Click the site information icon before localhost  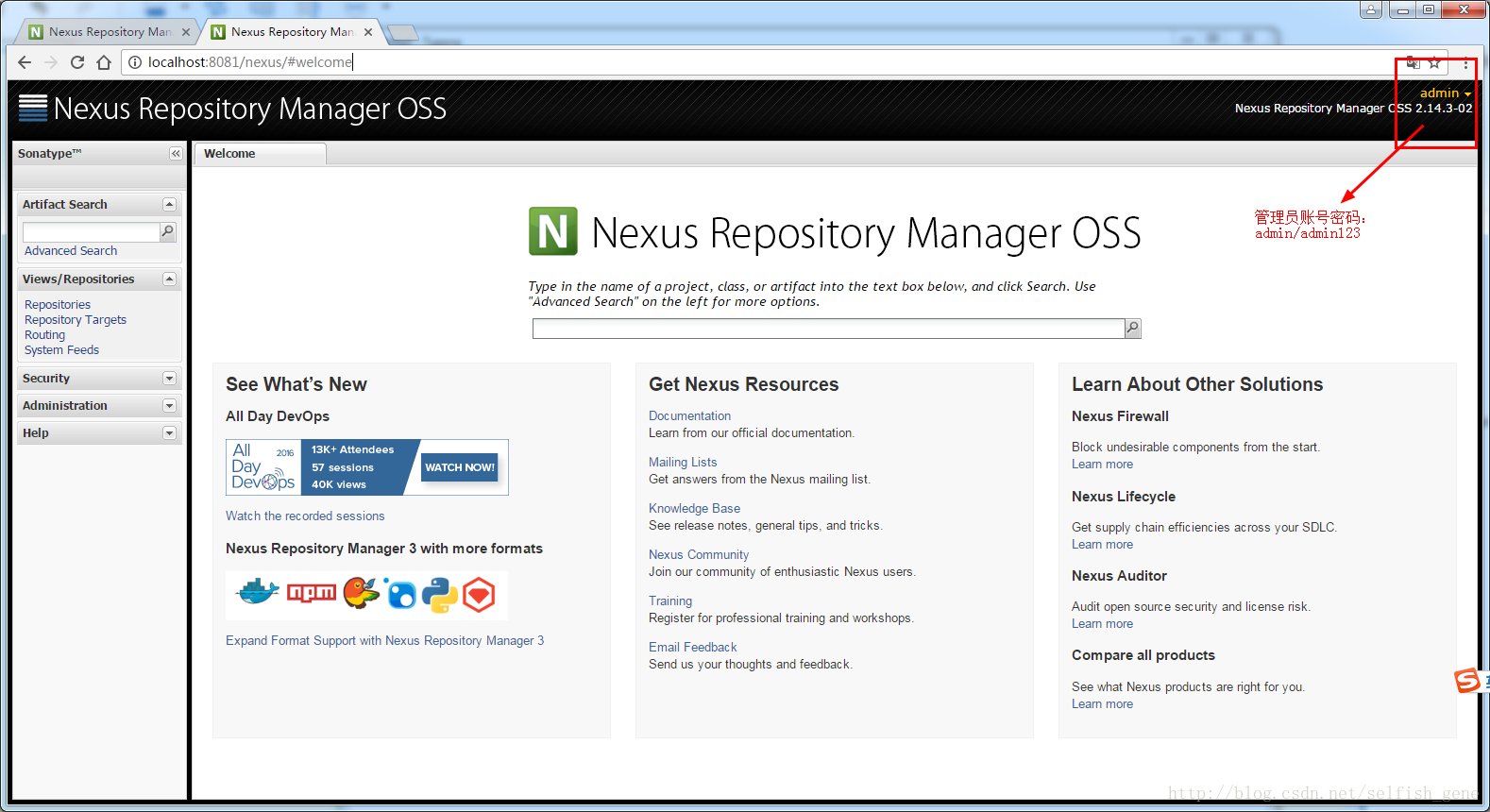coord(135,62)
